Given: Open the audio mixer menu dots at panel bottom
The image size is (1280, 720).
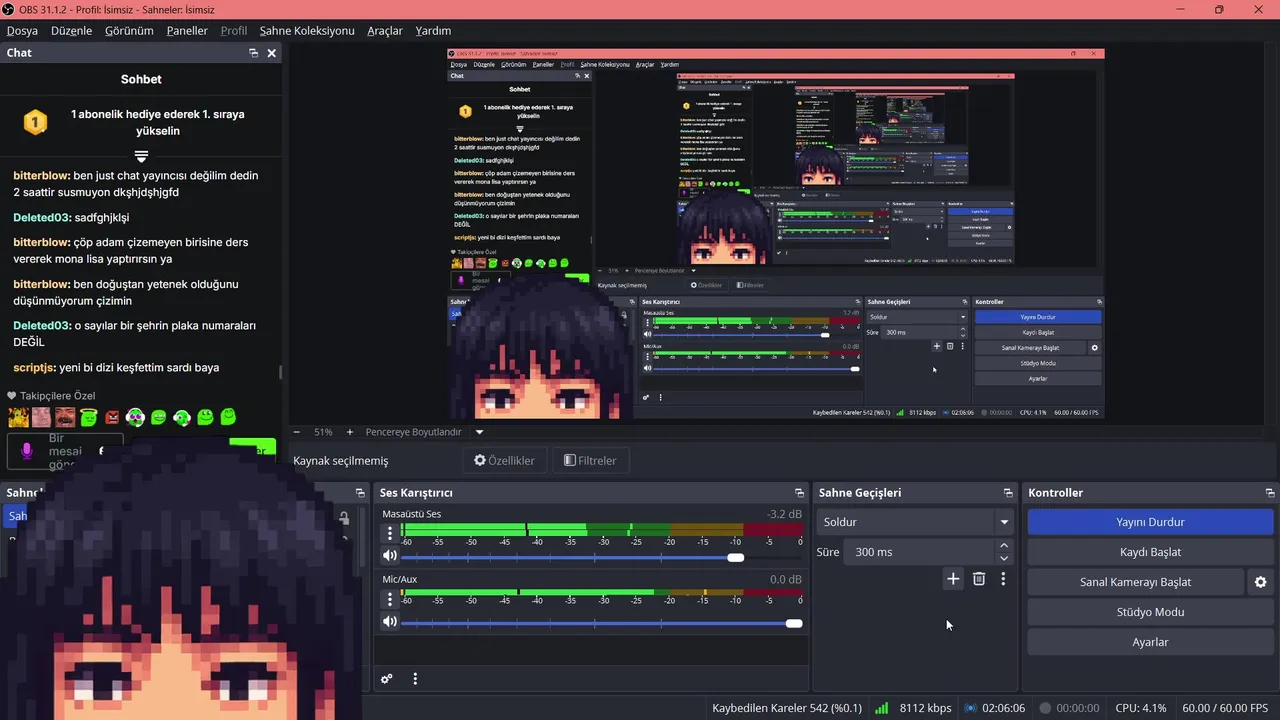Looking at the screenshot, I should pos(415,679).
